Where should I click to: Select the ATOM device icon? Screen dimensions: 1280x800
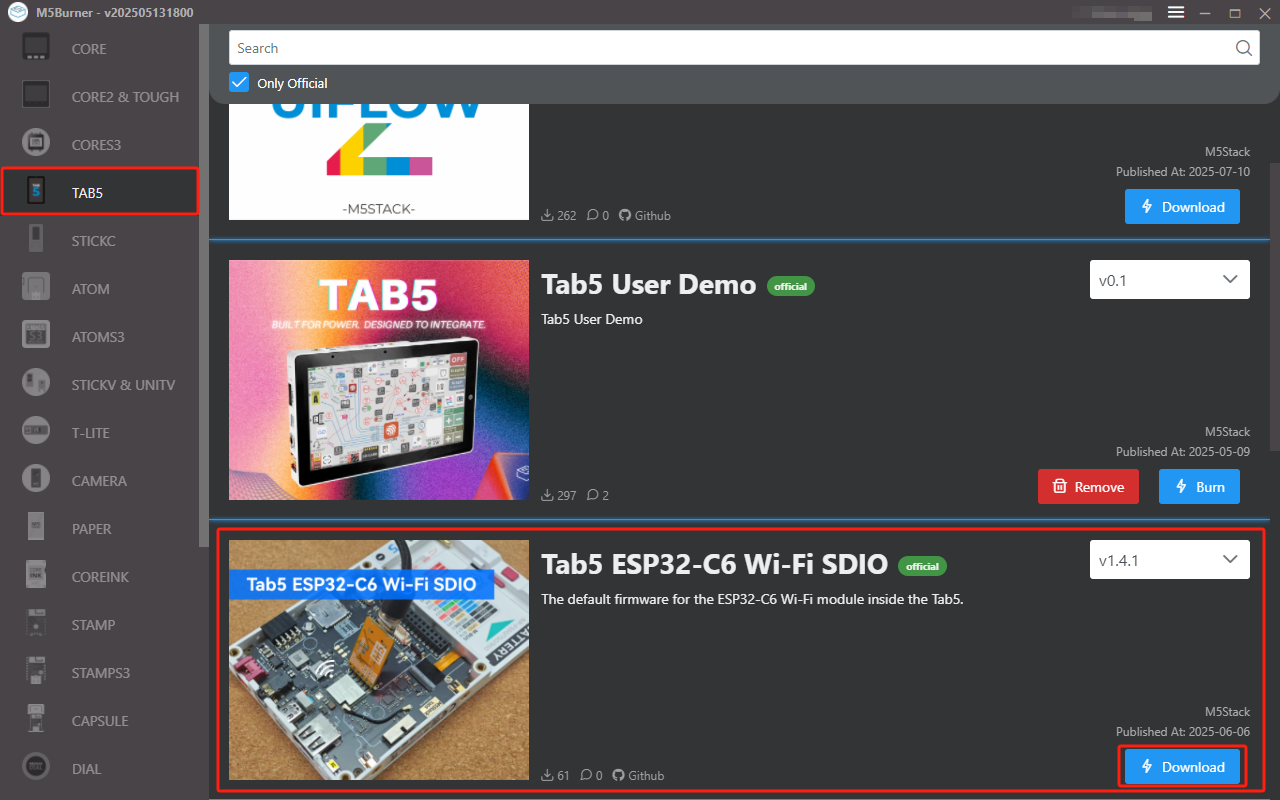click(x=36, y=288)
